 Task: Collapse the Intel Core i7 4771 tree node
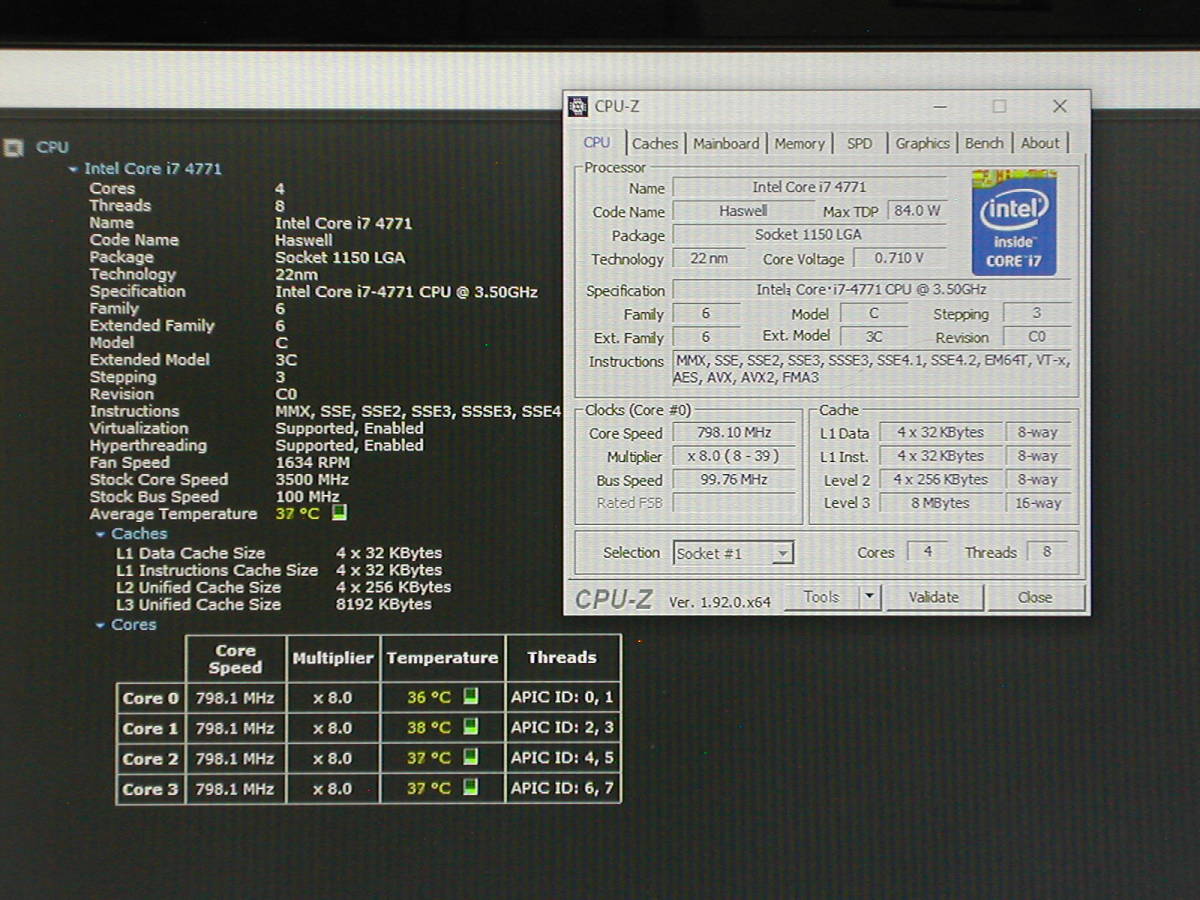pyautogui.click(x=73, y=170)
